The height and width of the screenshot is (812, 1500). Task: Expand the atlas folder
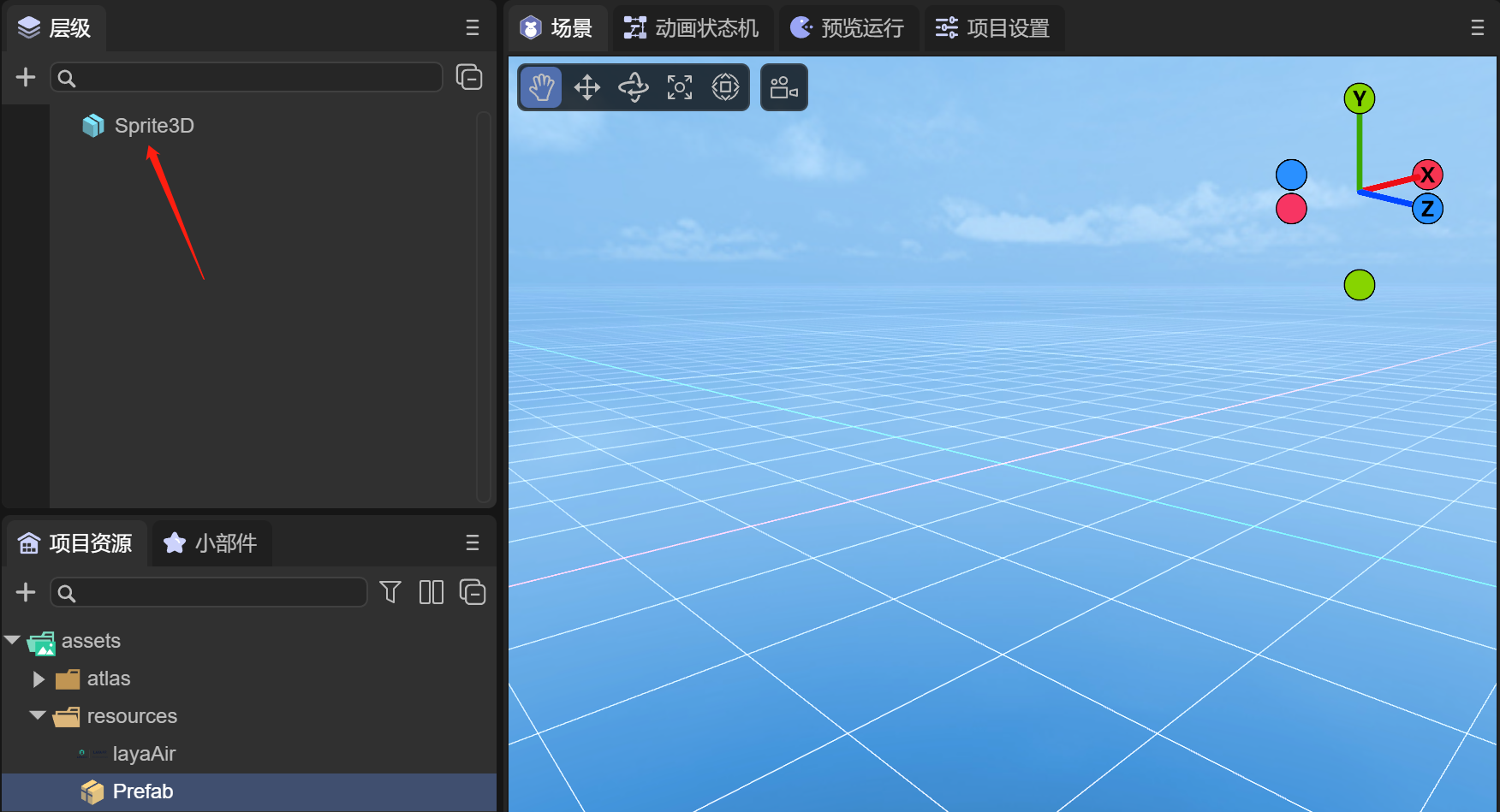click(x=39, y=679)
